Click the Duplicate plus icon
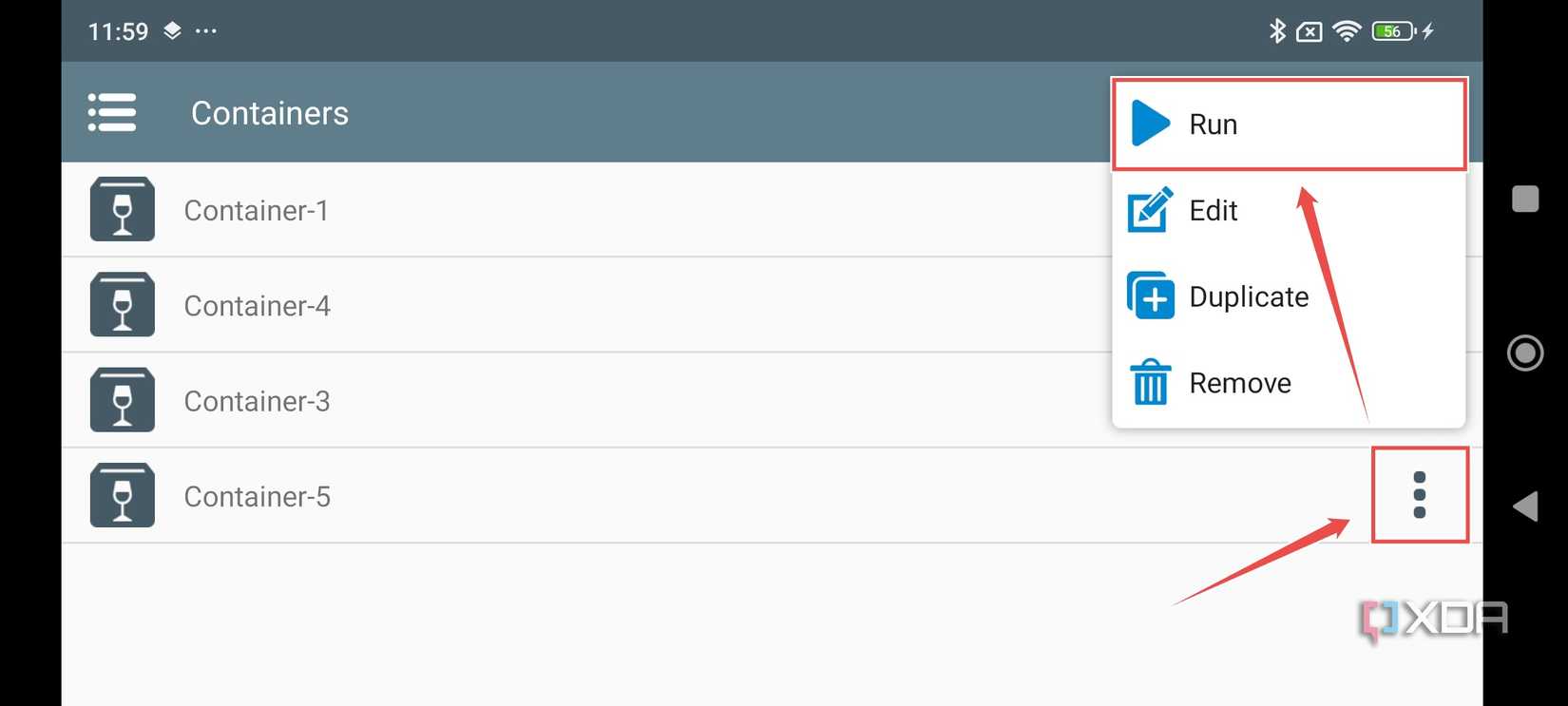This screenshot has width=1568, height=706. [x=1151, y=296]
